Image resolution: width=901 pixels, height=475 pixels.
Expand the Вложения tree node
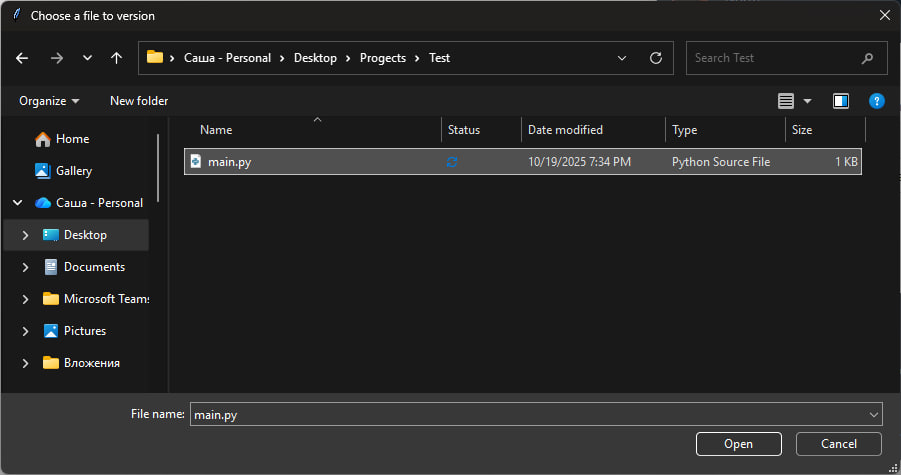(25, 363)
